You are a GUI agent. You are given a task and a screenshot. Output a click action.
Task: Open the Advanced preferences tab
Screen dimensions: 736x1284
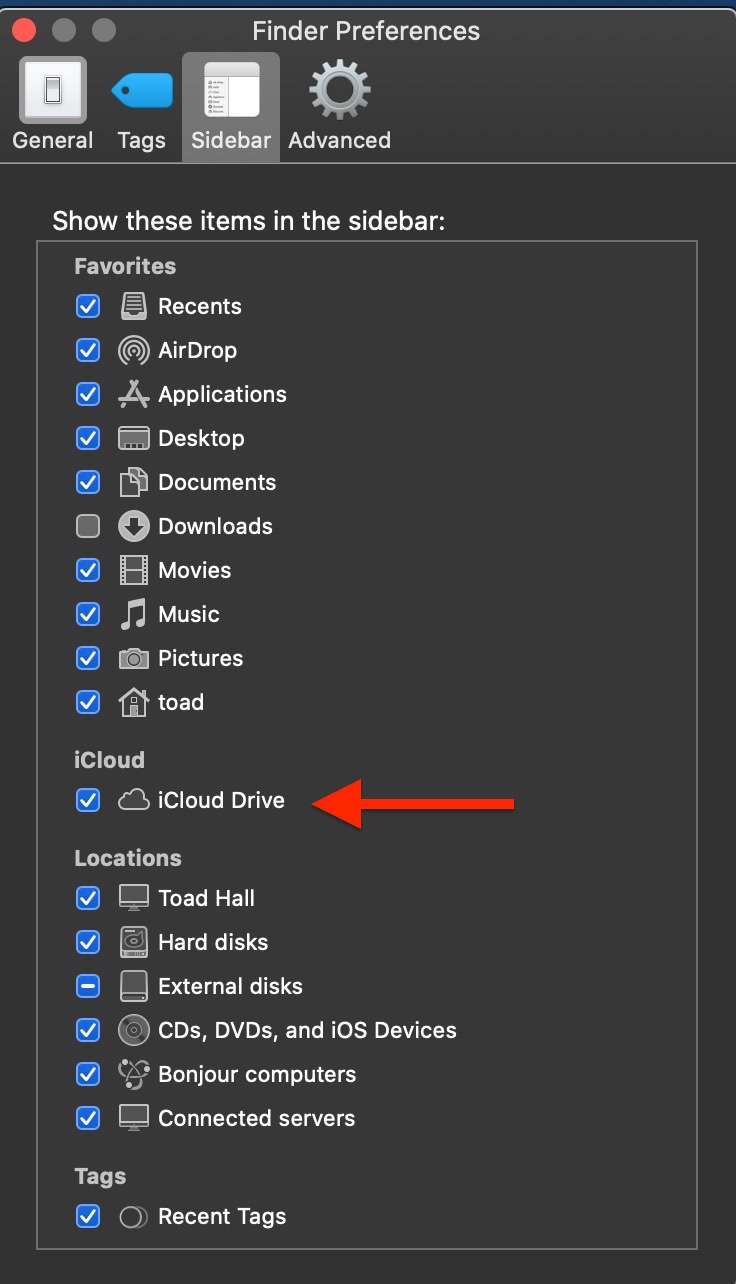tap(339, 105)
